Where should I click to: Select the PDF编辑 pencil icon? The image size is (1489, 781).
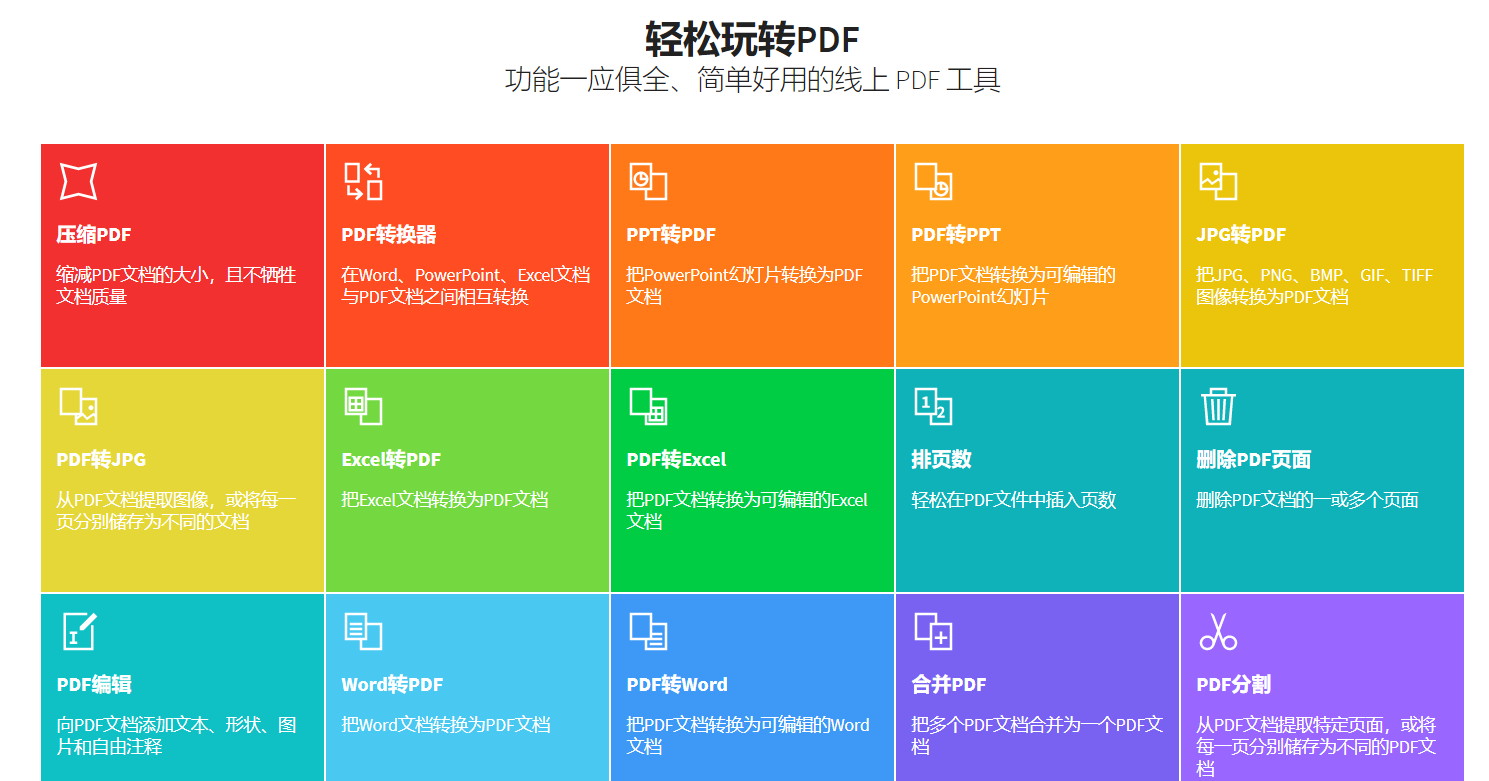79,631
